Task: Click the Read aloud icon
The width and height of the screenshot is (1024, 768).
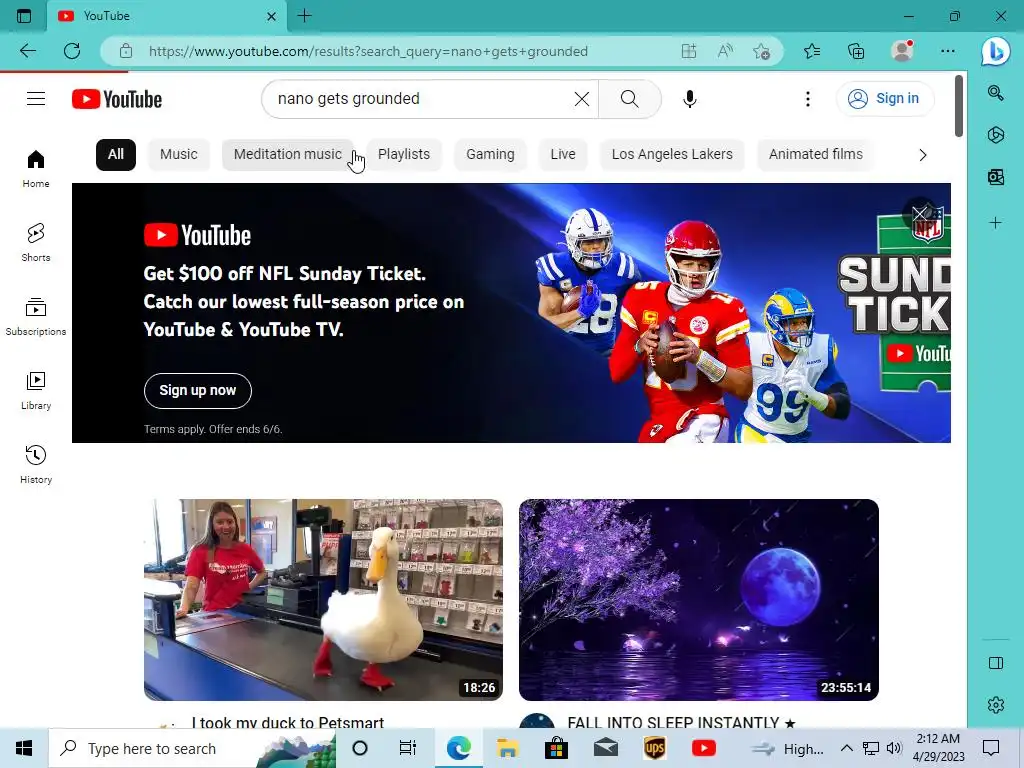Action: tap(725, 51)
